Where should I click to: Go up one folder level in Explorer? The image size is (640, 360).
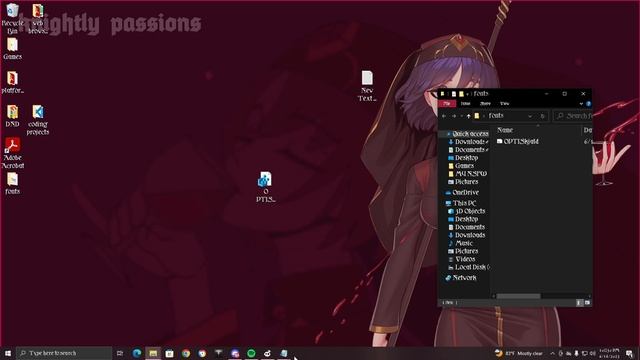pos(468,116)
